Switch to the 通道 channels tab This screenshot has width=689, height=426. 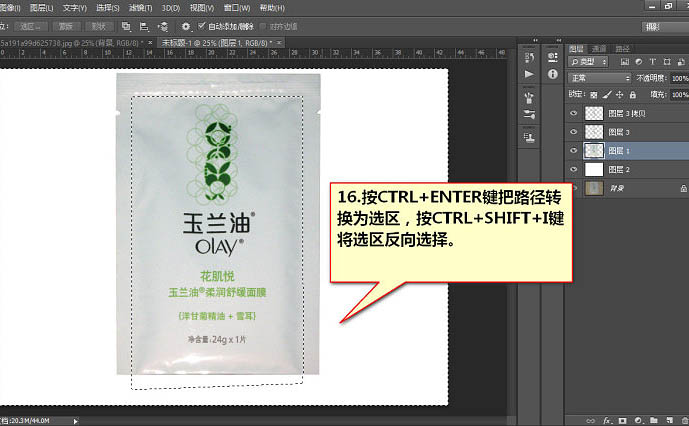point(598,49)
